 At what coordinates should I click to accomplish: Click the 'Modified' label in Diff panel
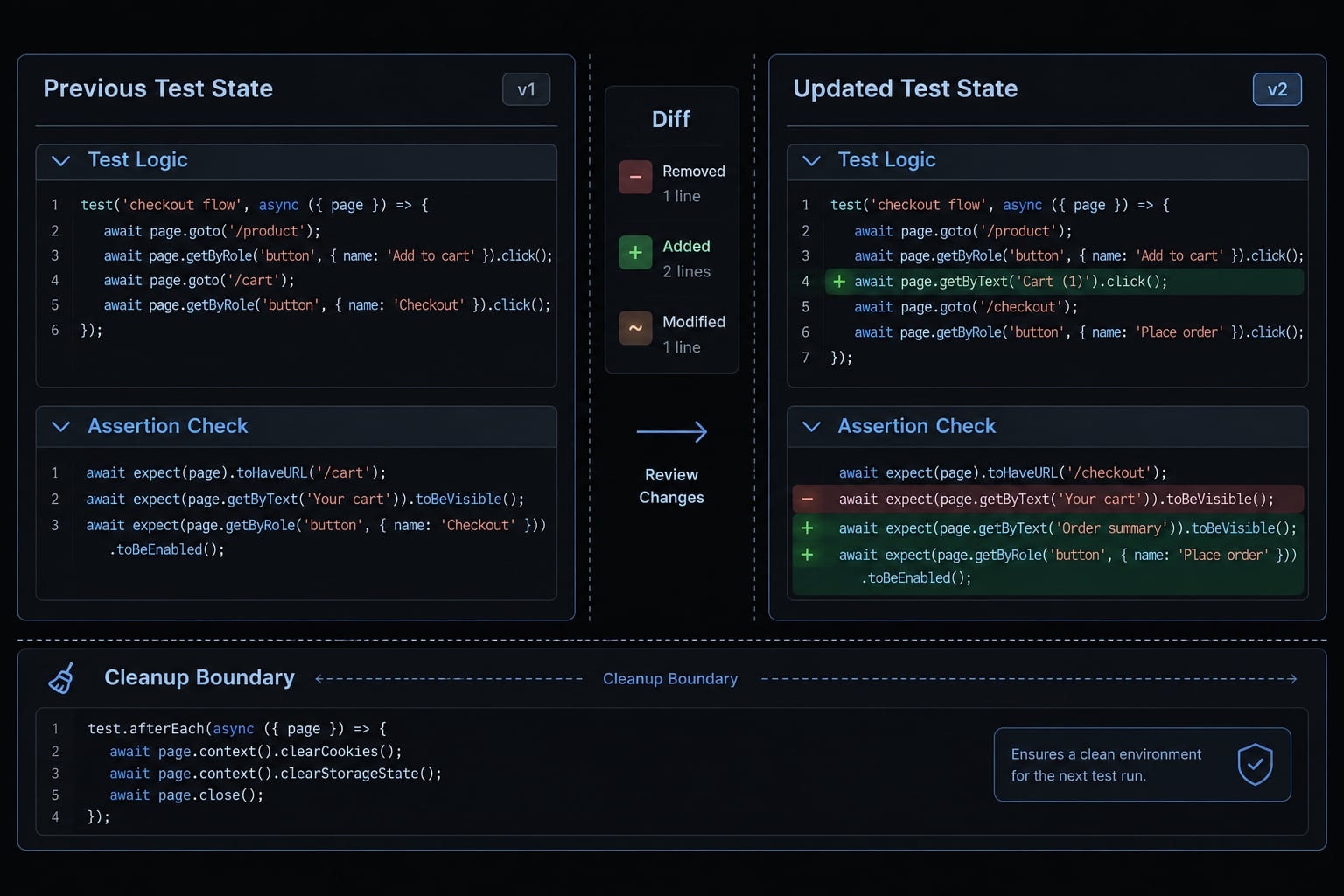coord(694,321)
